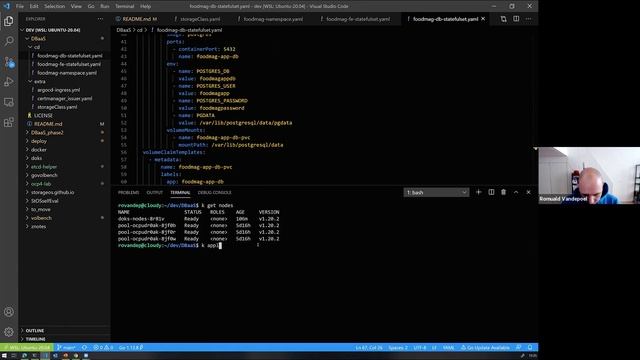Open certmanager_issuer.yaml in explorer

pos(64,98)
